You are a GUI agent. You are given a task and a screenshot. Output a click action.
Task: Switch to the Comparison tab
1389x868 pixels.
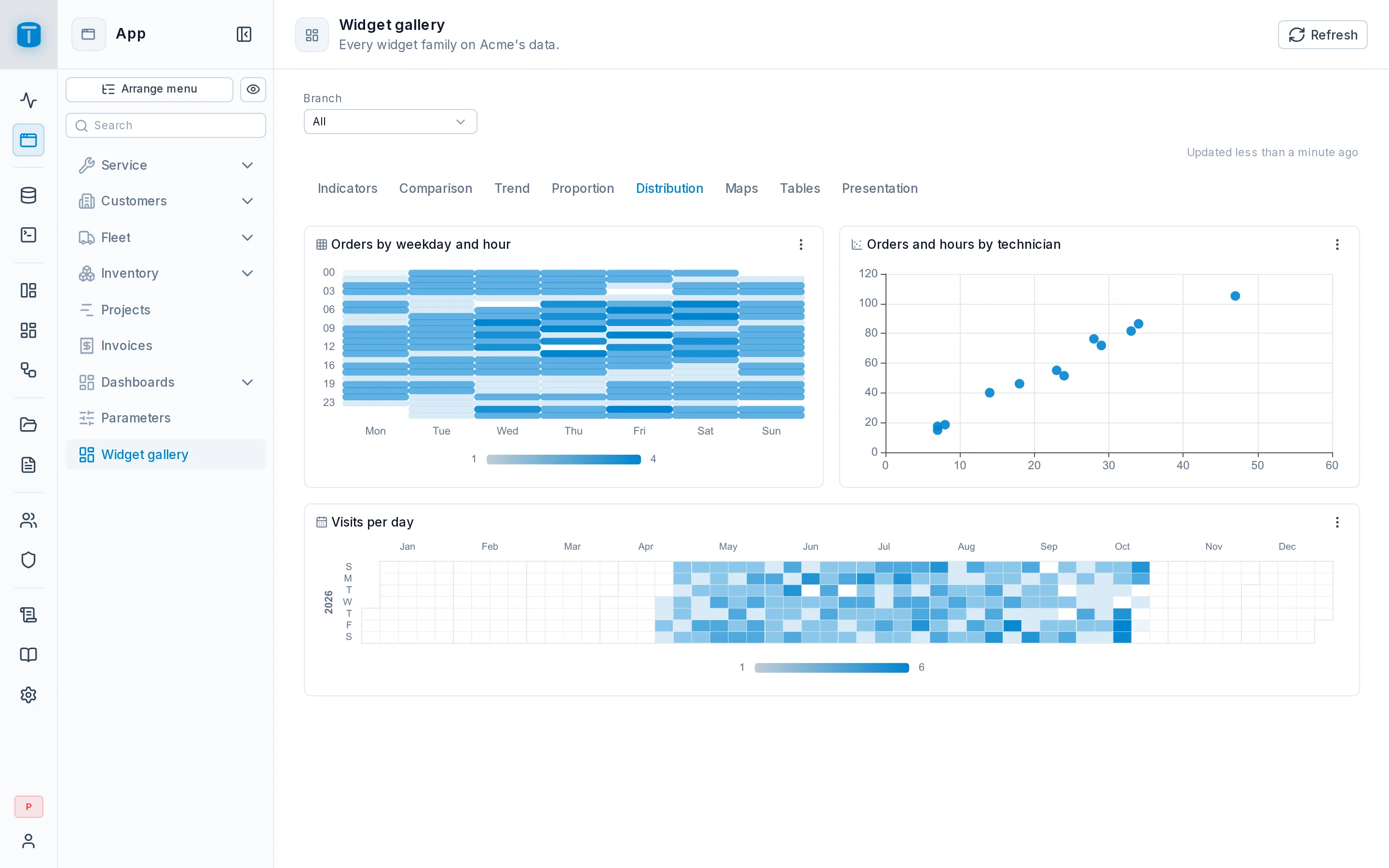point(436,188)
